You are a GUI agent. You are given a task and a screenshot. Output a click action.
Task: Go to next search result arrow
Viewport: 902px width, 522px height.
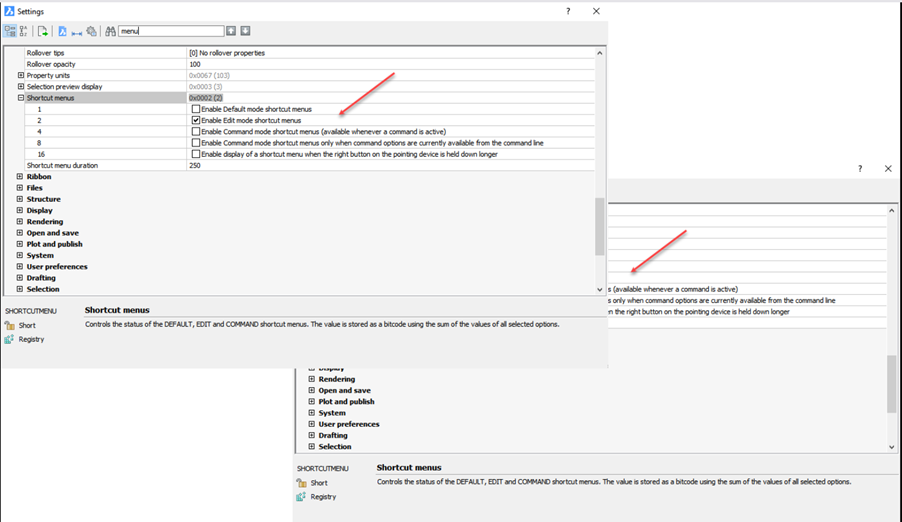click(x=245, y=31)
